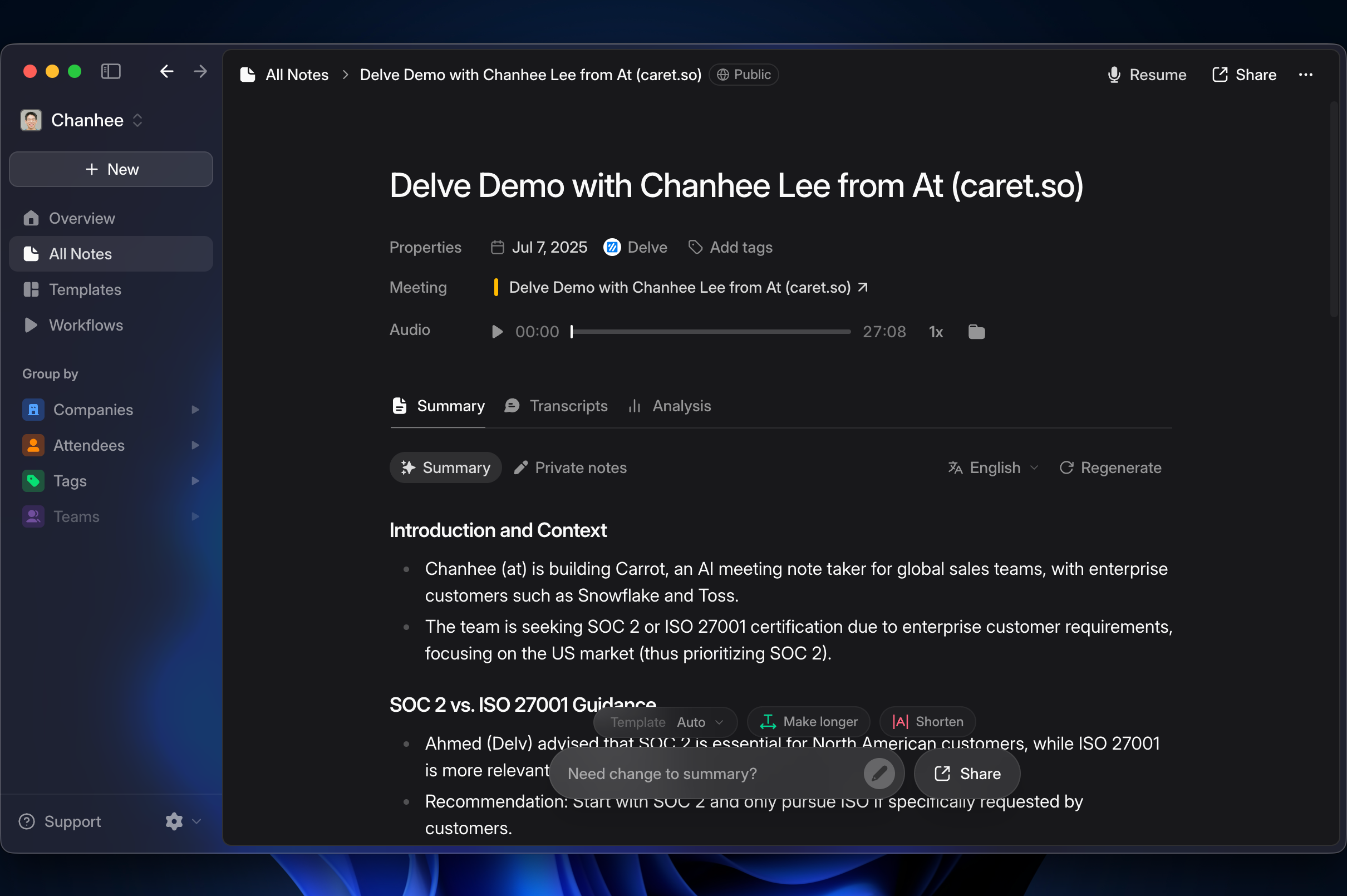Expand the chevron beside settings gear
Viewport: 1347px width, 896px height.
pos(196,822)
